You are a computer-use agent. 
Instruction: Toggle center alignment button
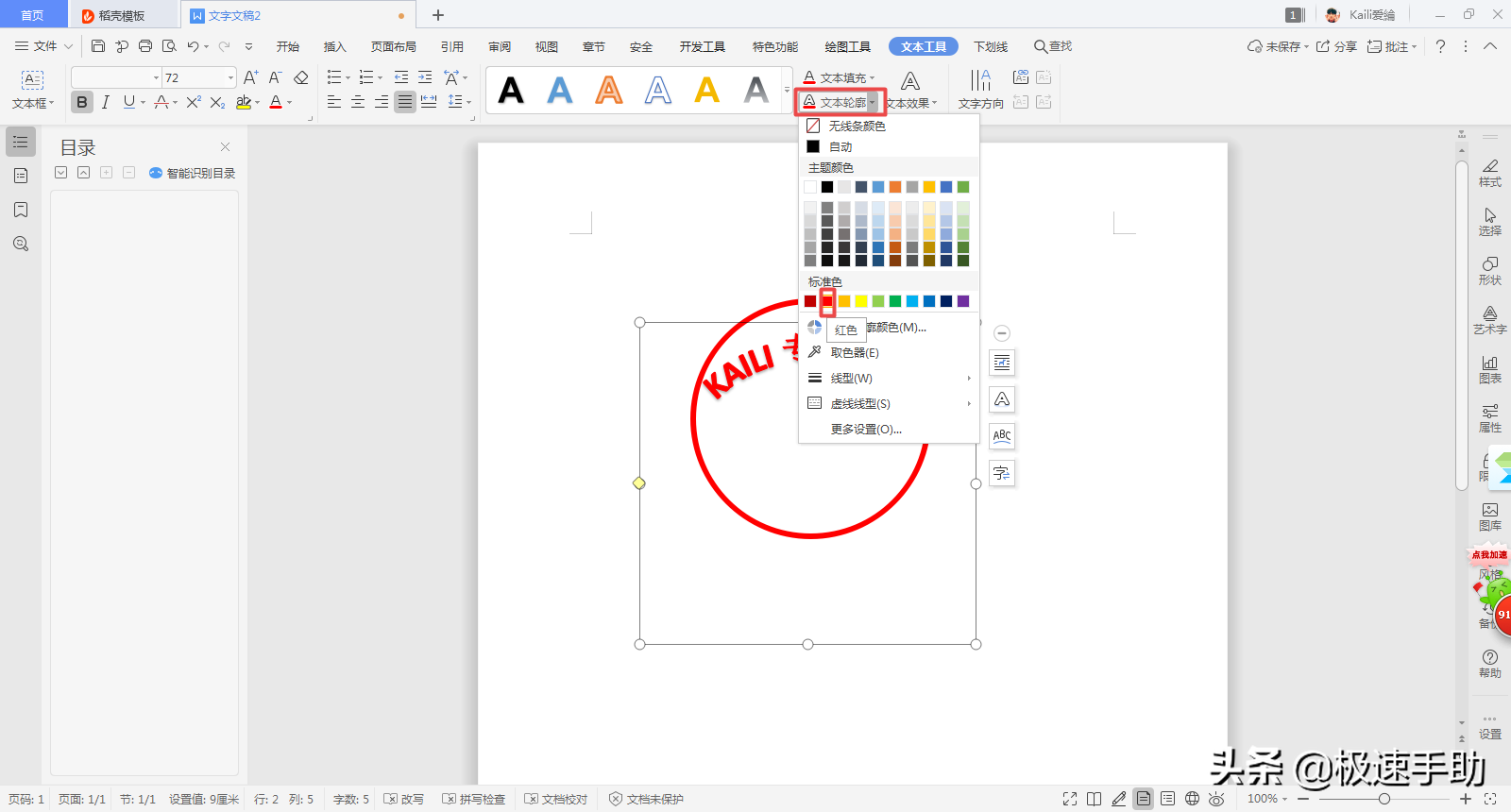(358, 102)
